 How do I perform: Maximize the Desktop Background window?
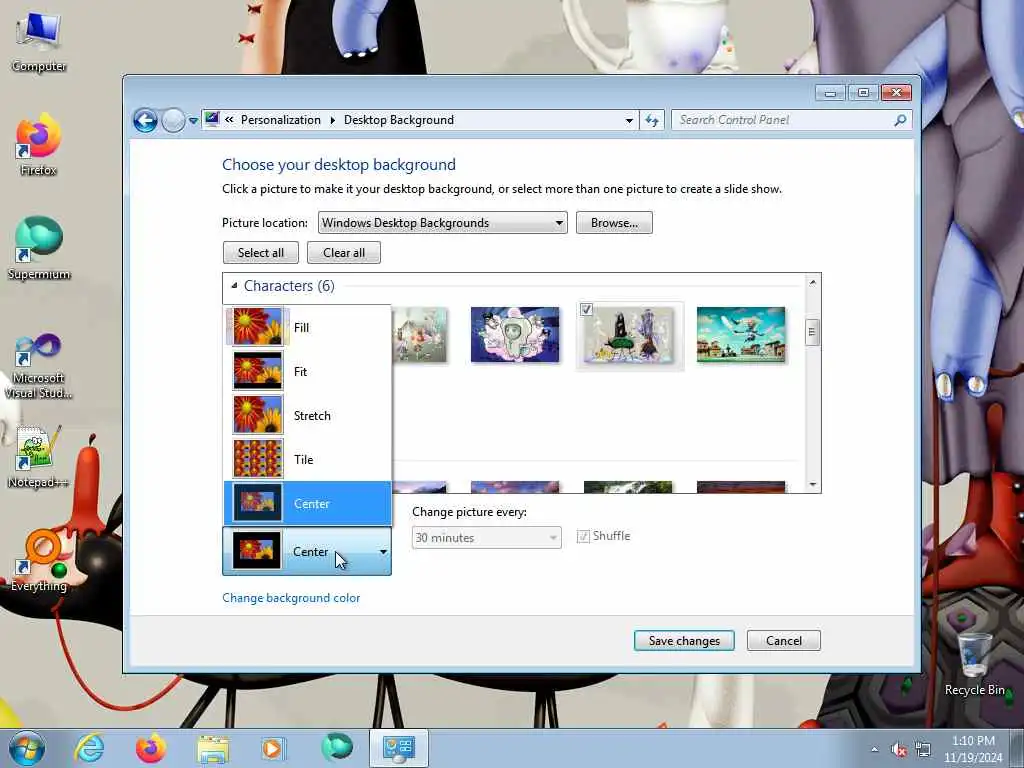[863, 93]
